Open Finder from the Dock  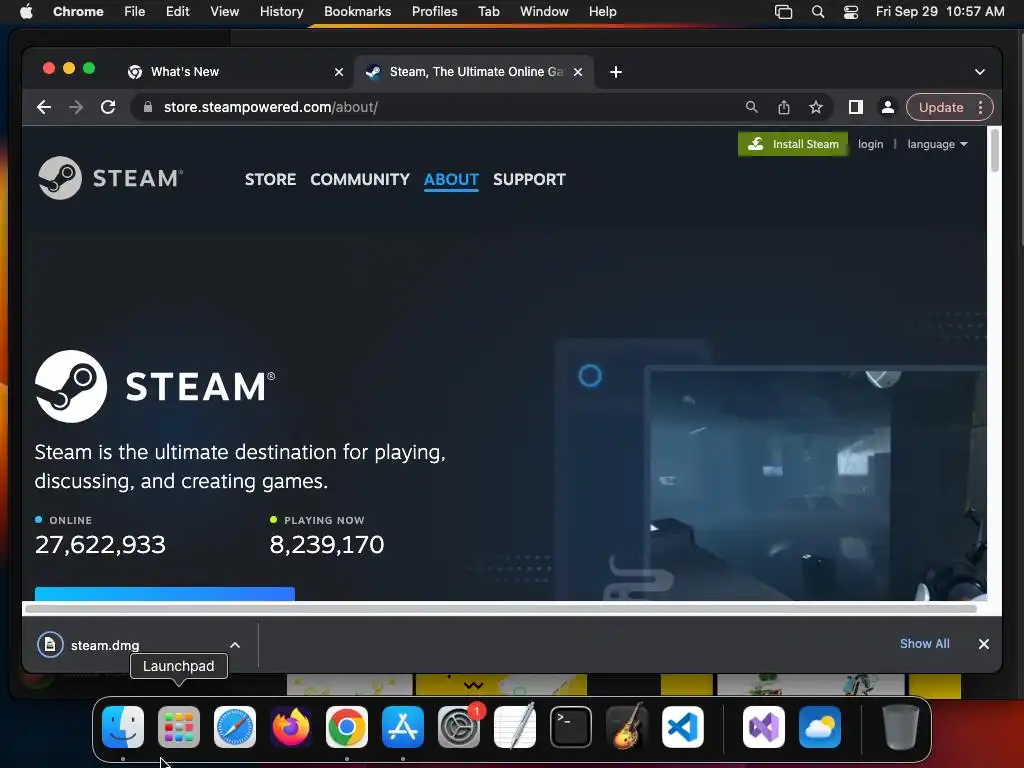pyautogui.click(x=123, y=726)
